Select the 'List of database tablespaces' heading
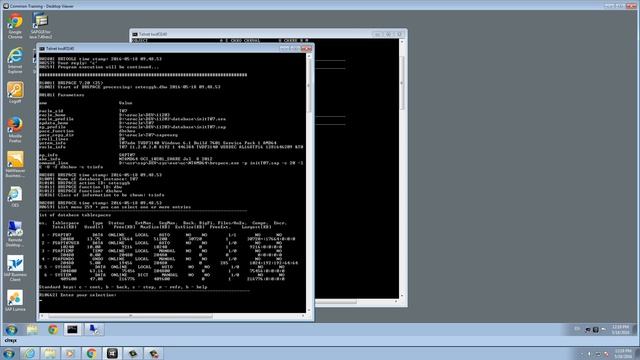This screenshot has height=360, width=640. tap(75, 215)
